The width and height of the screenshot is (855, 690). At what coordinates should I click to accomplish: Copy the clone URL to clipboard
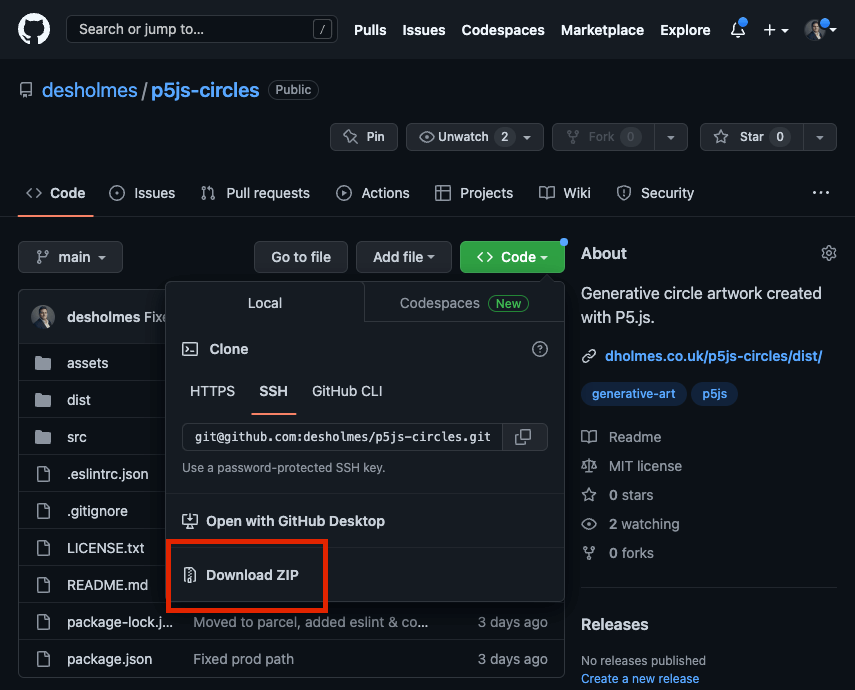click(523, 437)
